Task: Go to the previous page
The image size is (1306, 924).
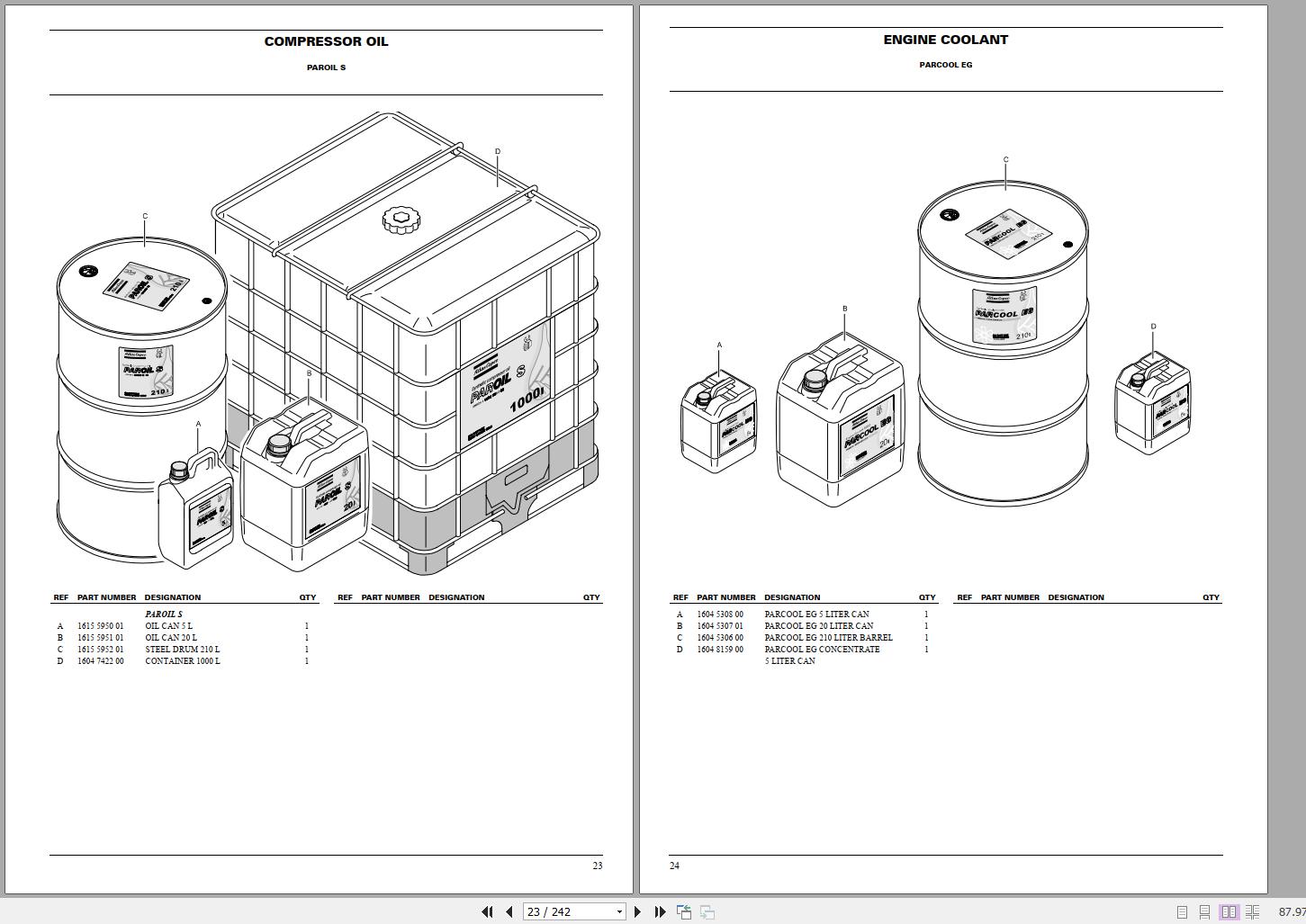Action: (509, 911)
